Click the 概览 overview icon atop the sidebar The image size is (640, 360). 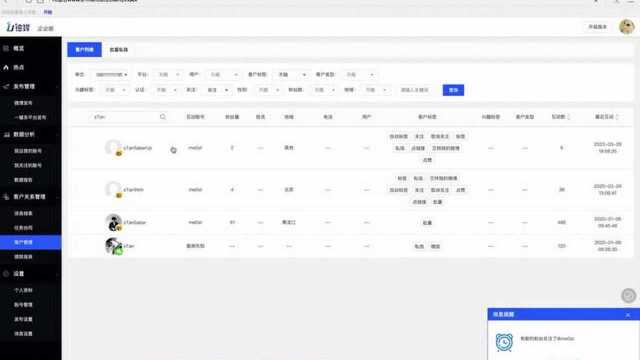coord(6,49)
